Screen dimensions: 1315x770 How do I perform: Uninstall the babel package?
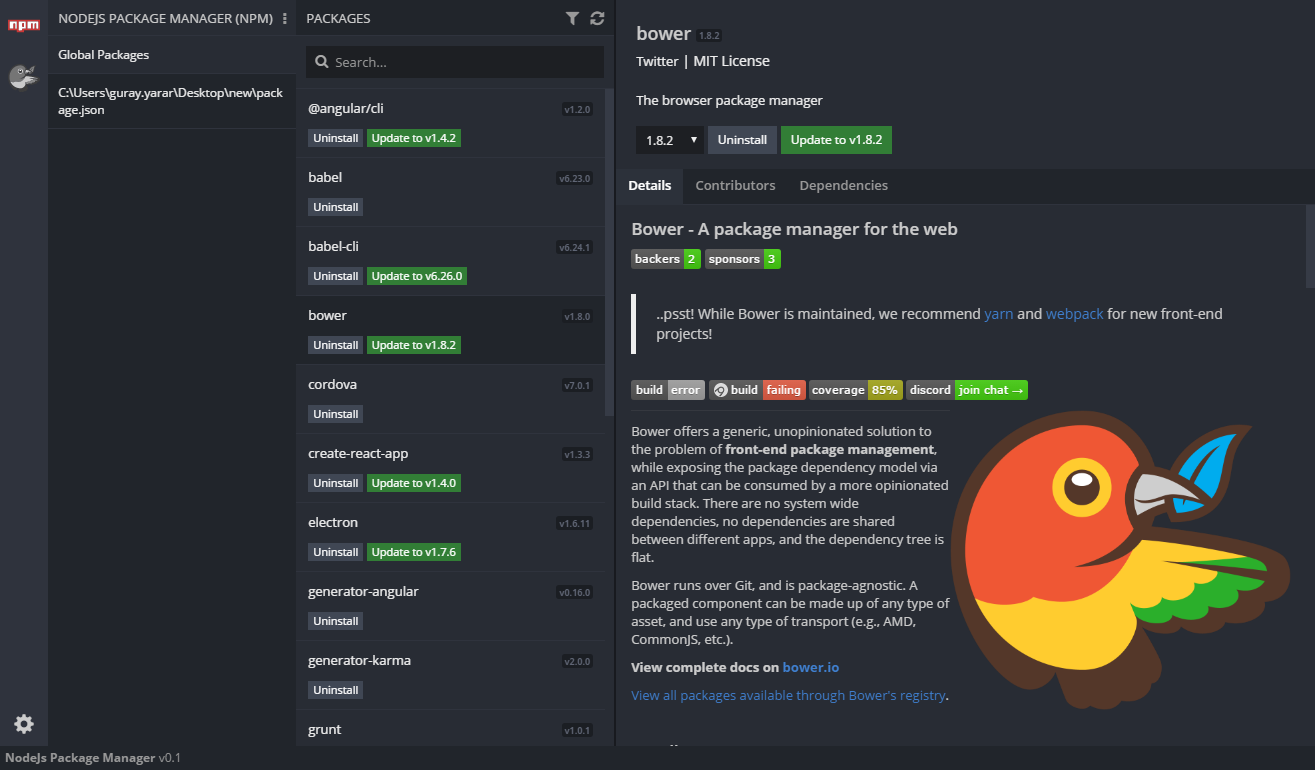click(x=335, y=207)
